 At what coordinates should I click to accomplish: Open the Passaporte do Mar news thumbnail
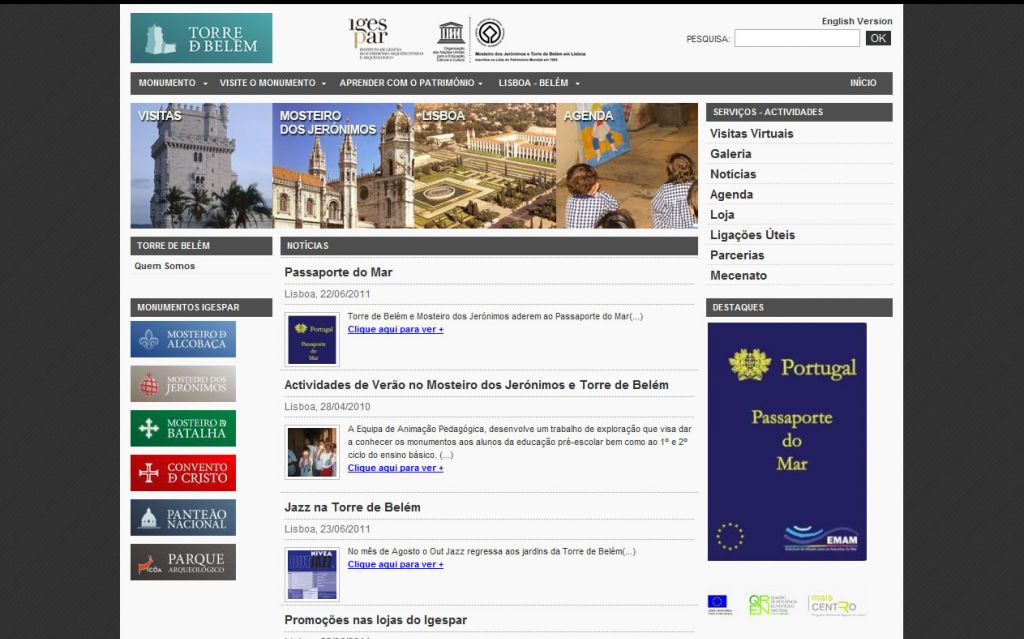tap(312, 340)
